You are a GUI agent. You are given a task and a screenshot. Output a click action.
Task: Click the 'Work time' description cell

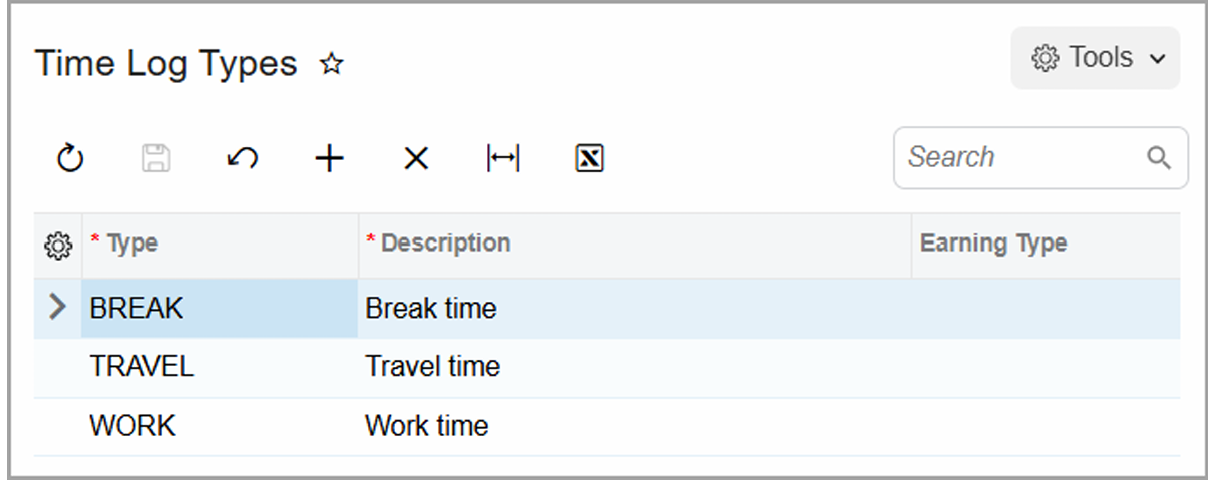(427, 426)
